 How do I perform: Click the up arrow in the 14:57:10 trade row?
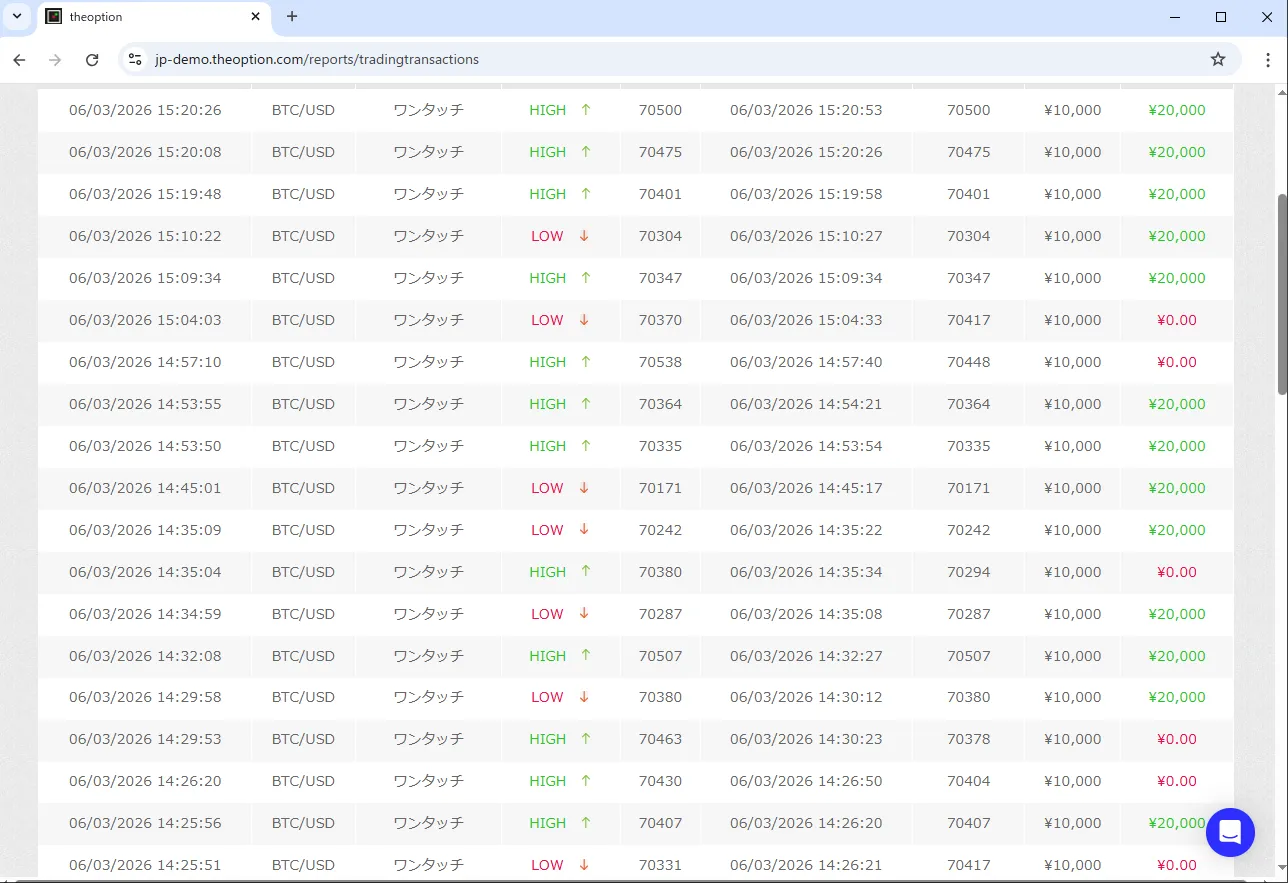pyautogui.click(x=586, y=362)
